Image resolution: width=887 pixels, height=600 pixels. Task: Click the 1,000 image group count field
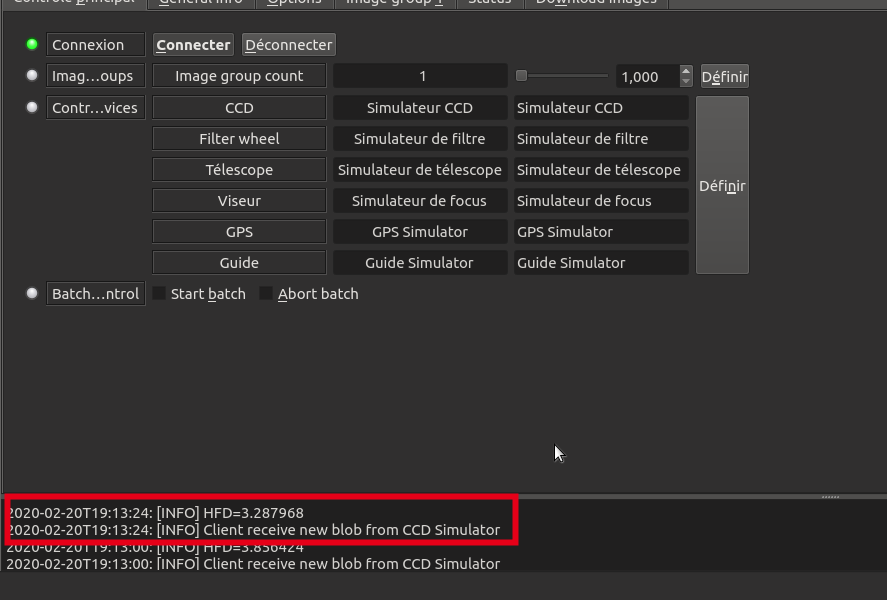pyautogui.click(x=644, y=76)
